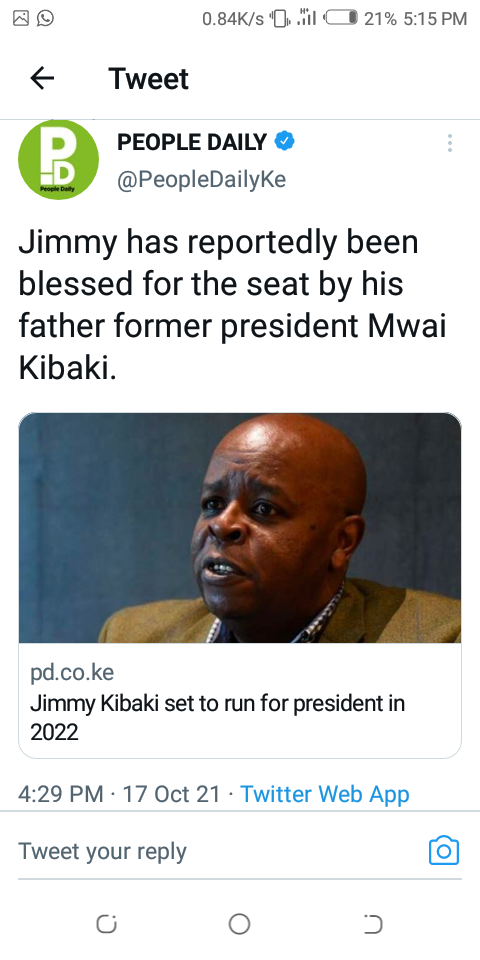Image resolution: width=480 pixels, height=960 pixels.
Task: Tap Android home circle button
Action: [x=239, y=924]
